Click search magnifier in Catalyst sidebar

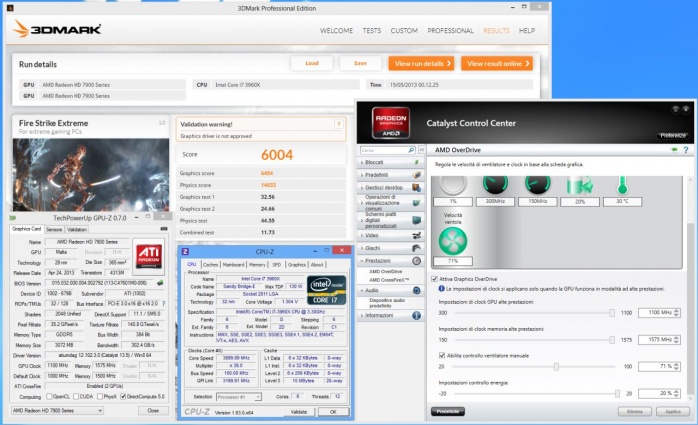[411, 150]
